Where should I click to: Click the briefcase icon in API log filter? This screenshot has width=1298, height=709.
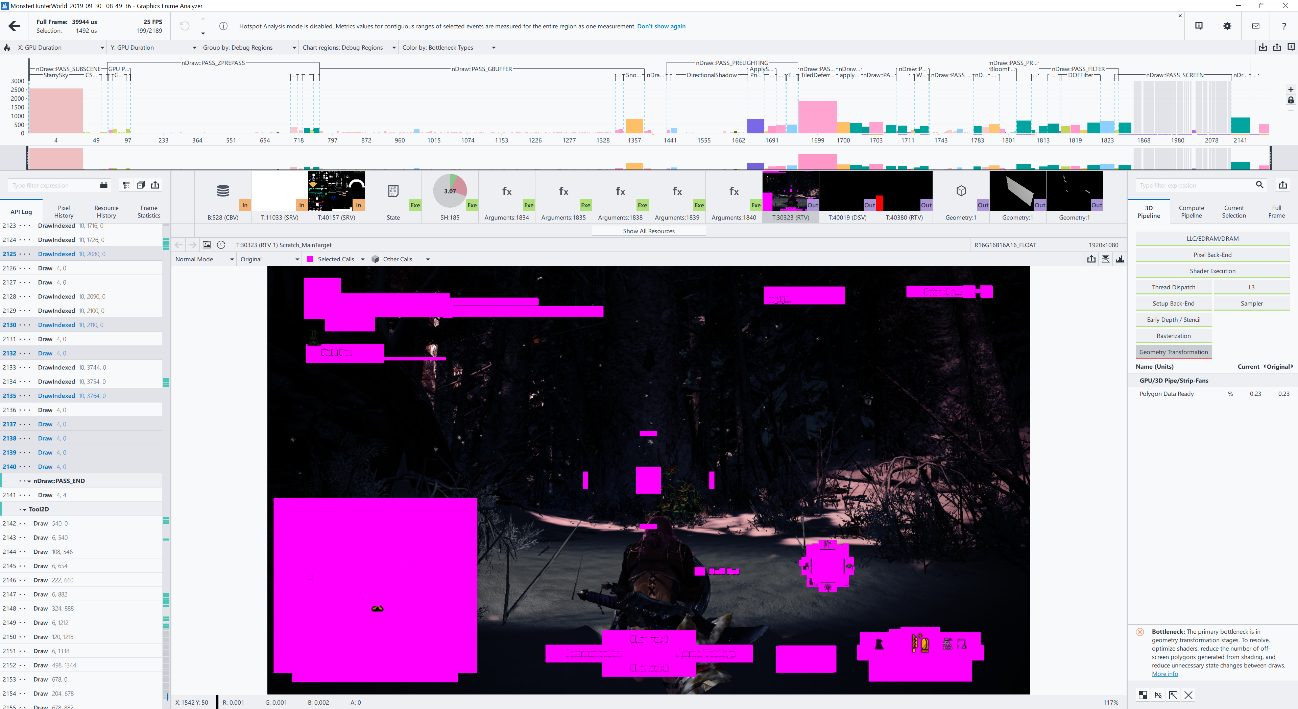(x=104, y=185)
